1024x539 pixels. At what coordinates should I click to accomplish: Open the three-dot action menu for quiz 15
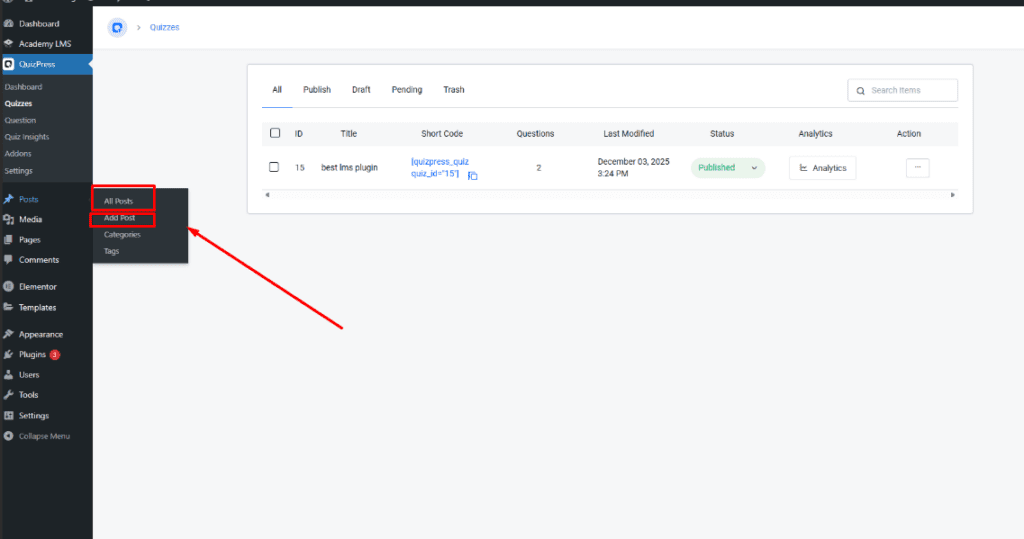tap(918, 168)
